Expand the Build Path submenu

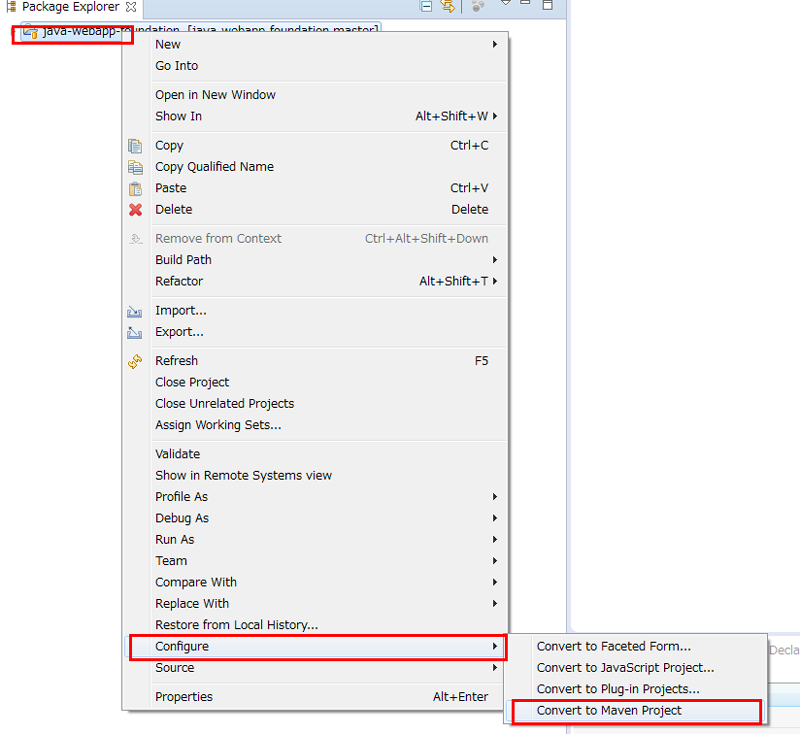[x=183, y=260]
